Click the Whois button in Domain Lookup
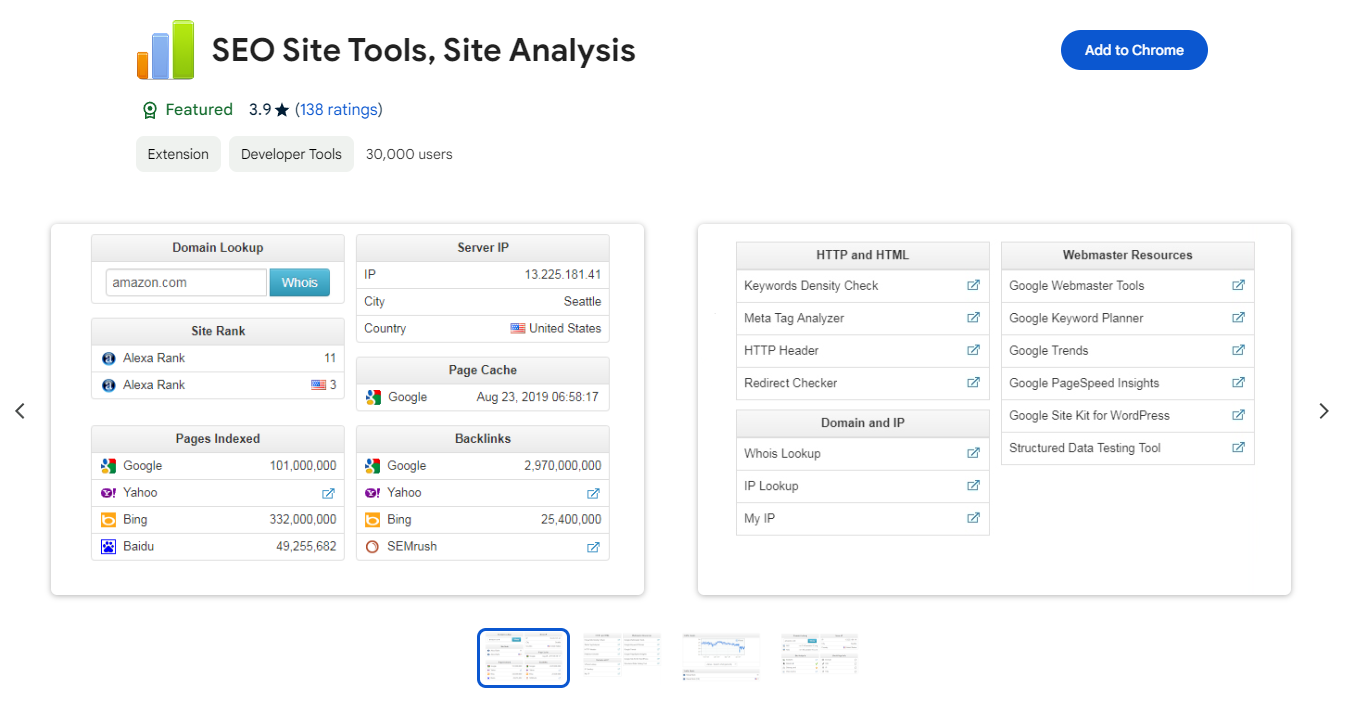The image size is (1352, 710). [x=299, y=283]
